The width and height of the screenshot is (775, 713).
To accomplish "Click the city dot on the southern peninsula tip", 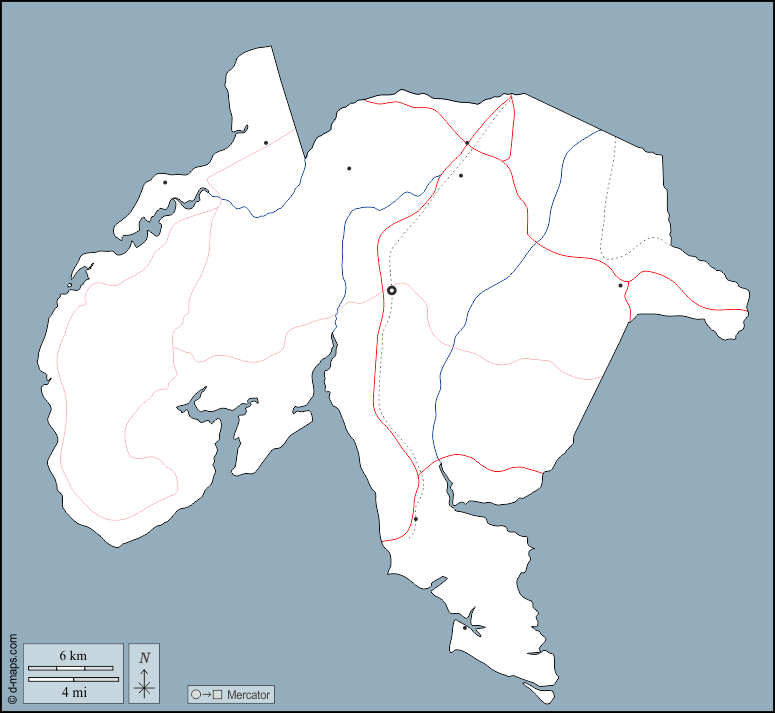I will pos(465,628).
